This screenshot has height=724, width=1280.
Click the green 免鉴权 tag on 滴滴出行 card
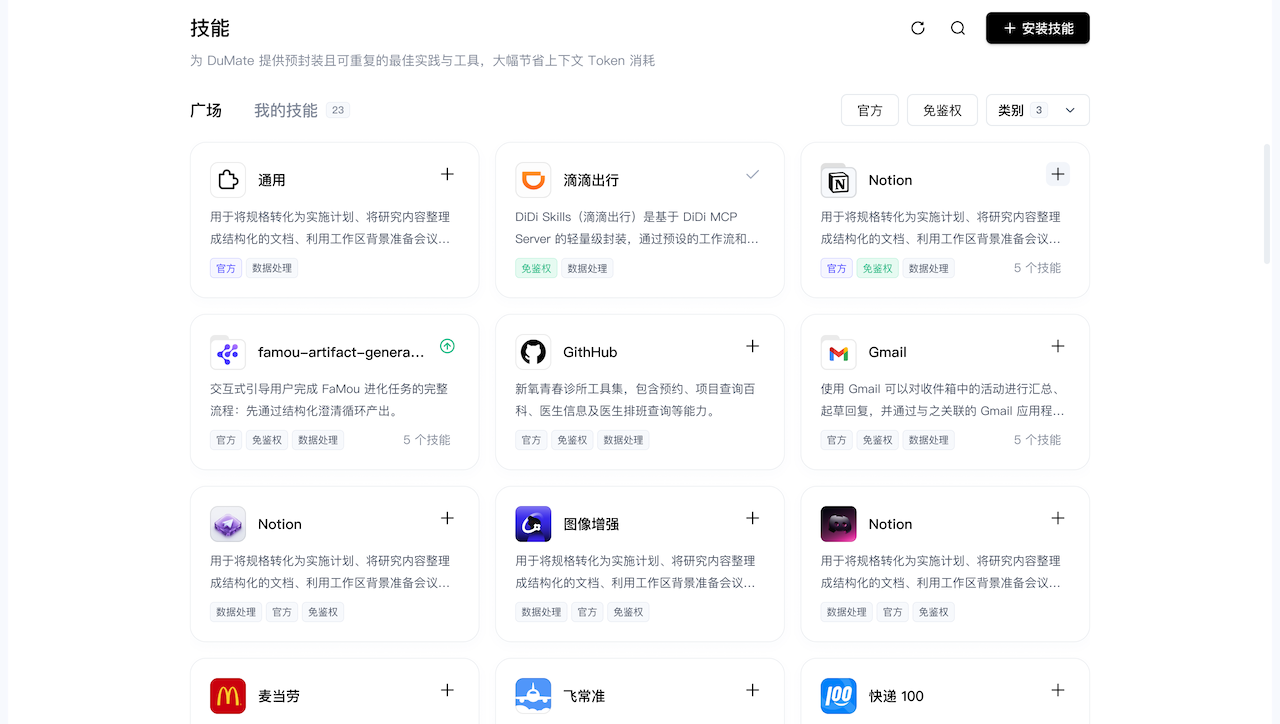[536, 268]
